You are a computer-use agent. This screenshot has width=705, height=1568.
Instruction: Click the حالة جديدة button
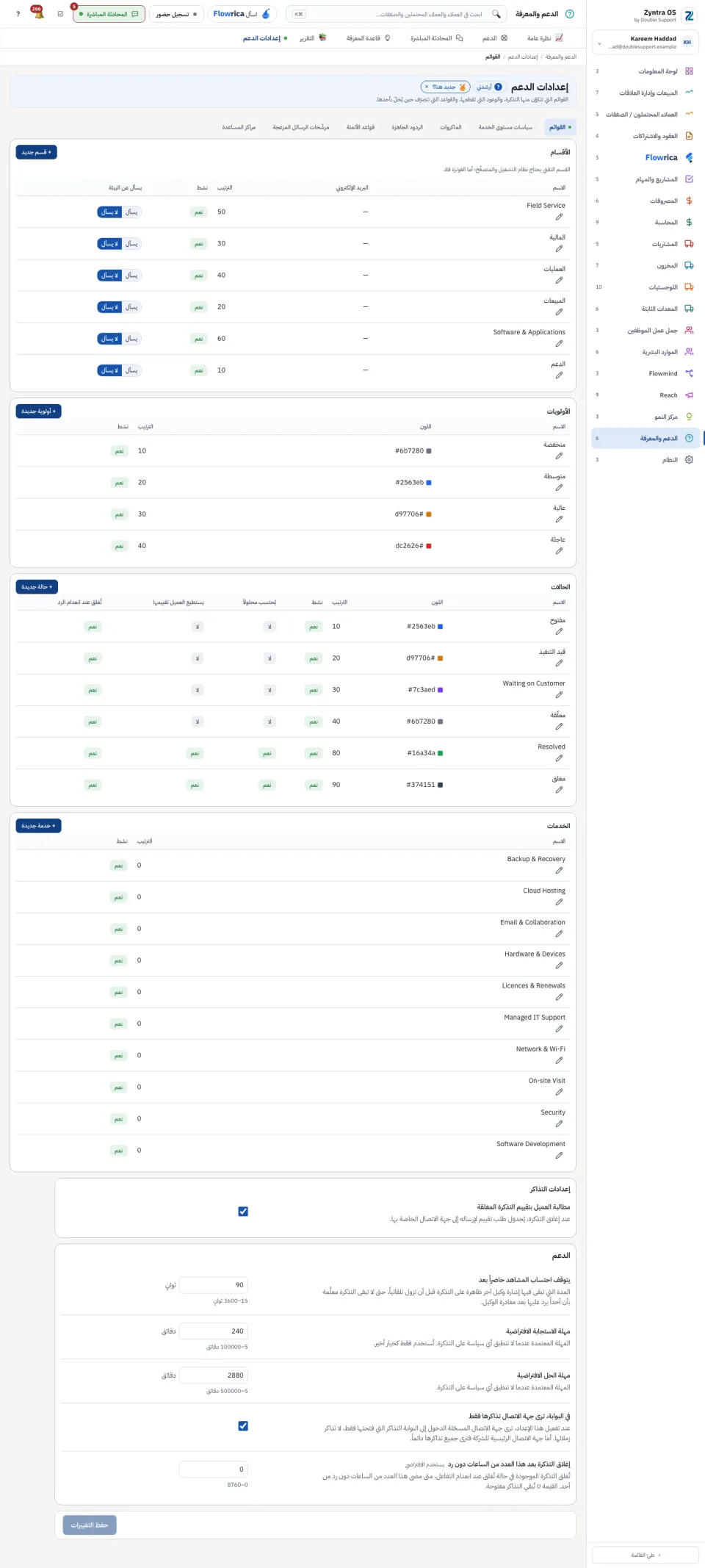tap(37, 587)
